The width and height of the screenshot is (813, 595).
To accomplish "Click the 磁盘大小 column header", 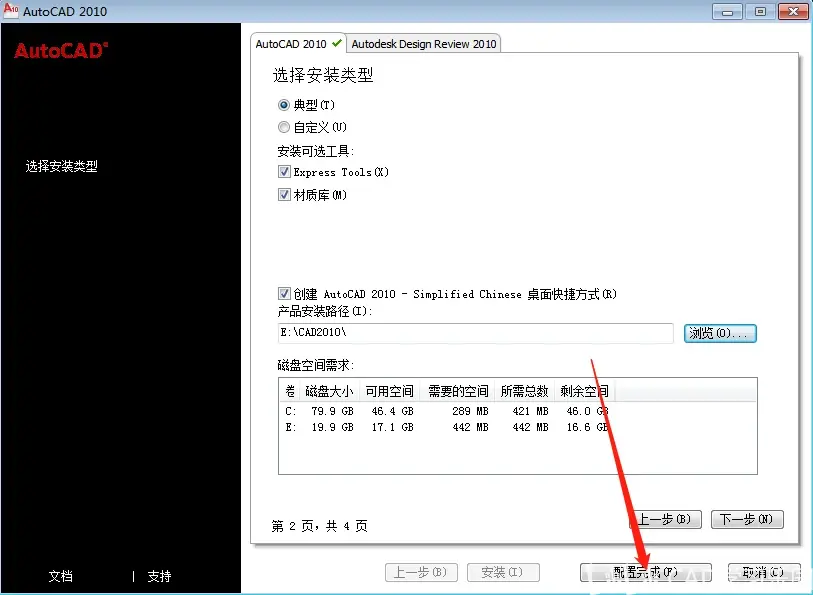I will pyautogui.click(x=329, y=391).
